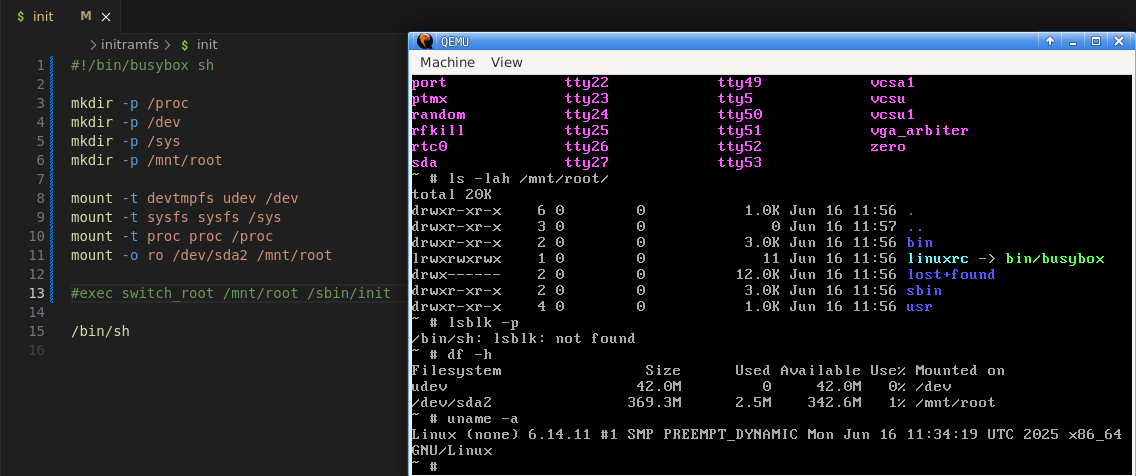Click line number 8 in the gutter
1136x476 pixels.
(x=41, y=199)
